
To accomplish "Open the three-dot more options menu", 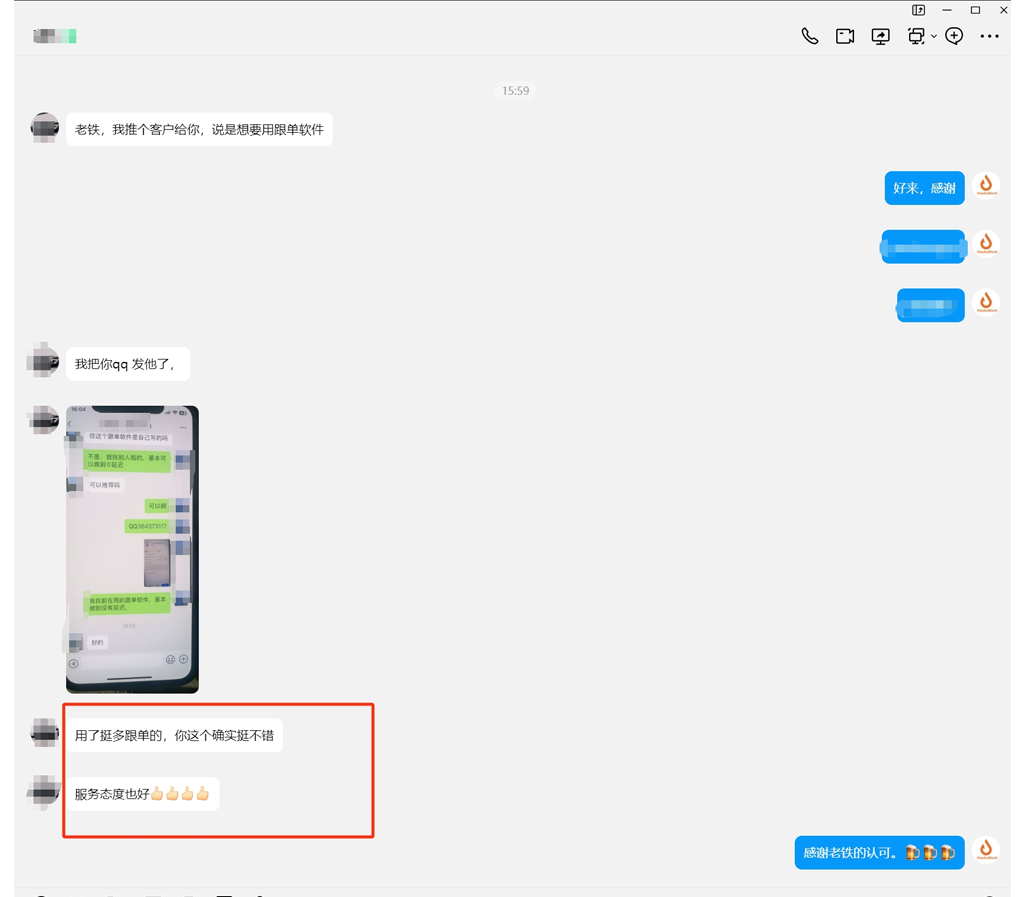I will 989,37.
